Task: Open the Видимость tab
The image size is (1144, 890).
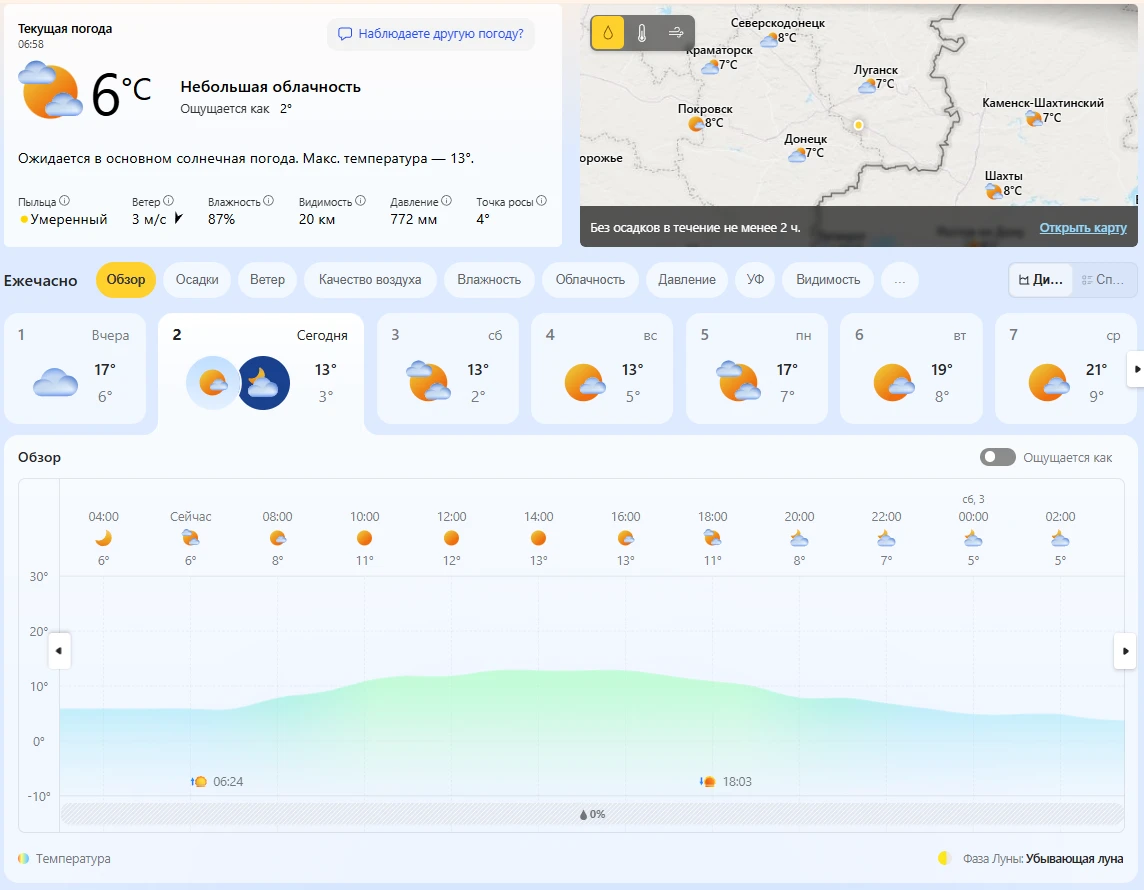Action: pyautogui.click(x=828, y=280)
